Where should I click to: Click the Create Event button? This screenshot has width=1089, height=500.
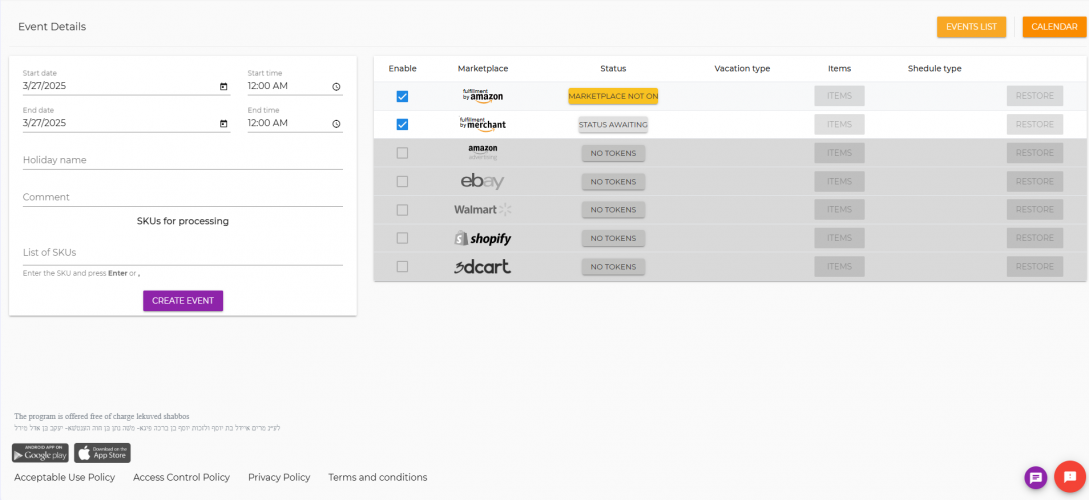tap(183, 301)
